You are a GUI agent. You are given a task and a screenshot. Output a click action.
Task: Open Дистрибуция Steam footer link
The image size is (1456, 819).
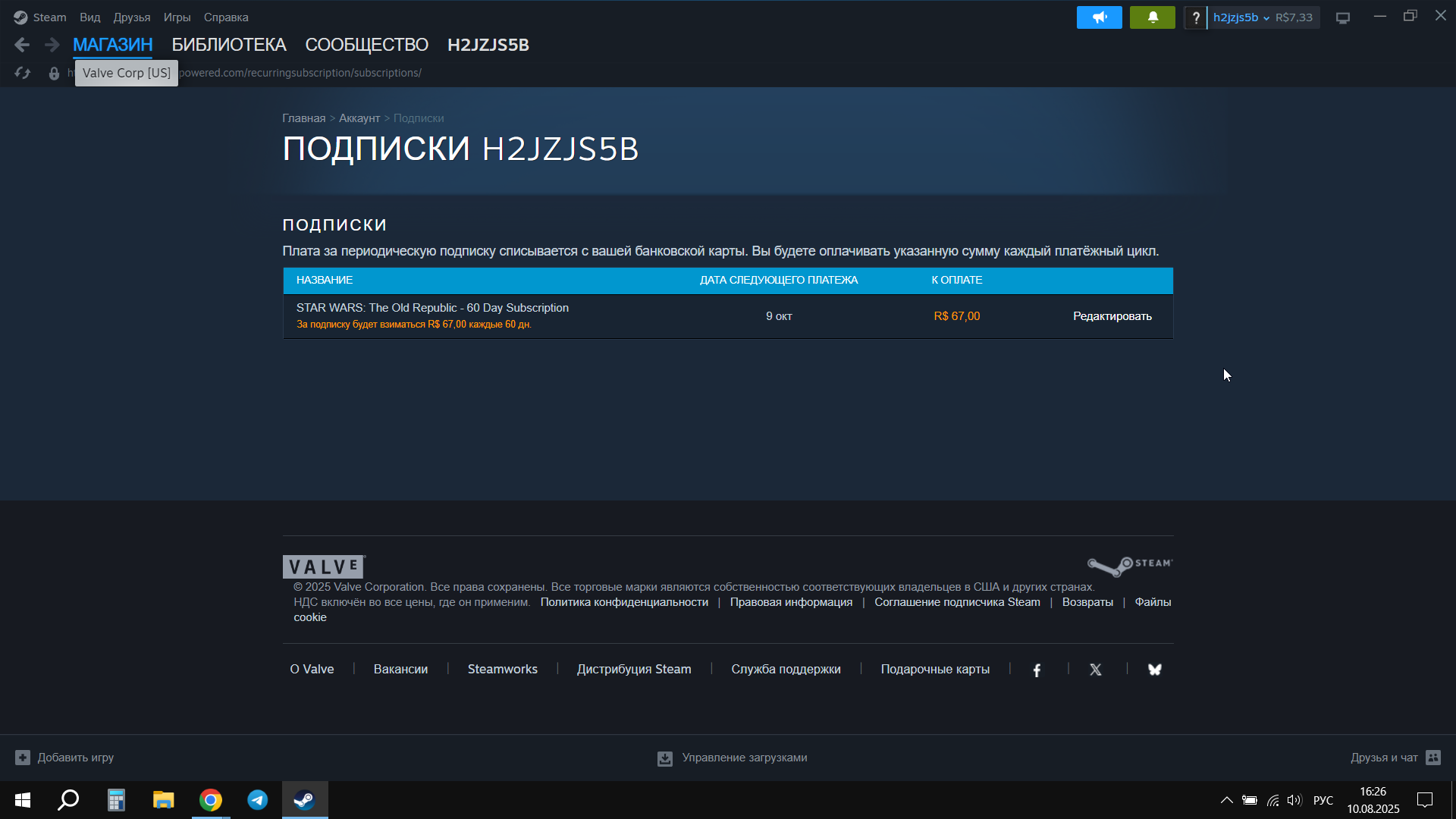click(634, 670)
